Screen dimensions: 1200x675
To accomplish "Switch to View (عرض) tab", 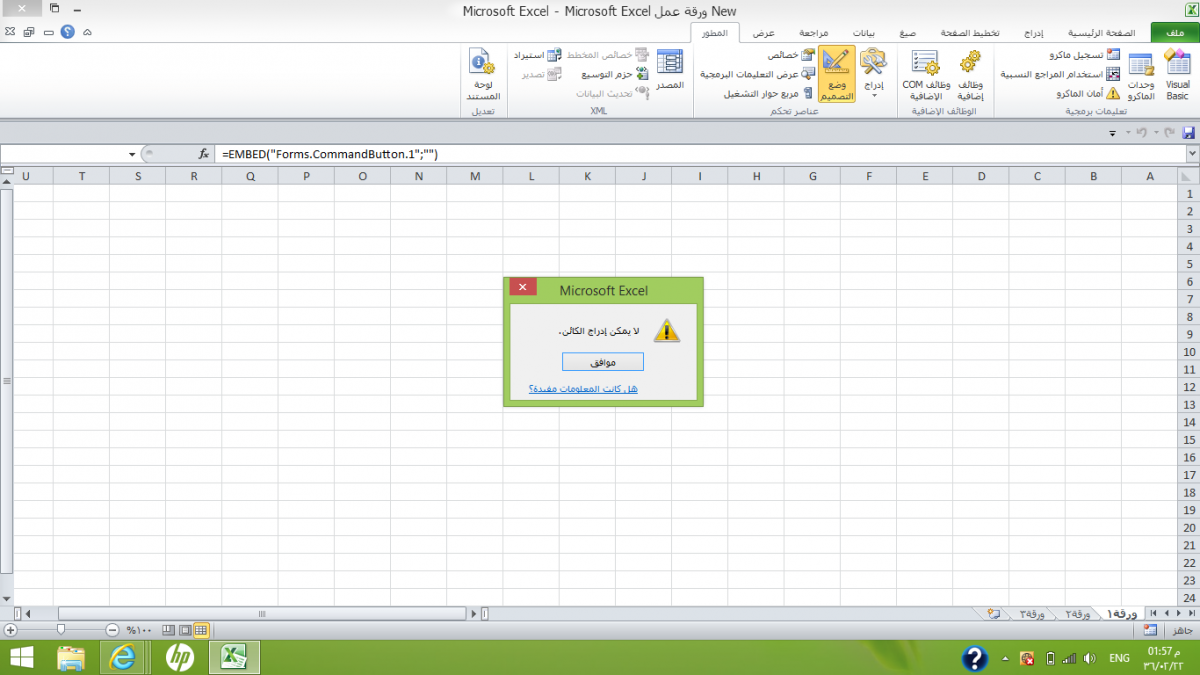I will [x=763, y=33].
